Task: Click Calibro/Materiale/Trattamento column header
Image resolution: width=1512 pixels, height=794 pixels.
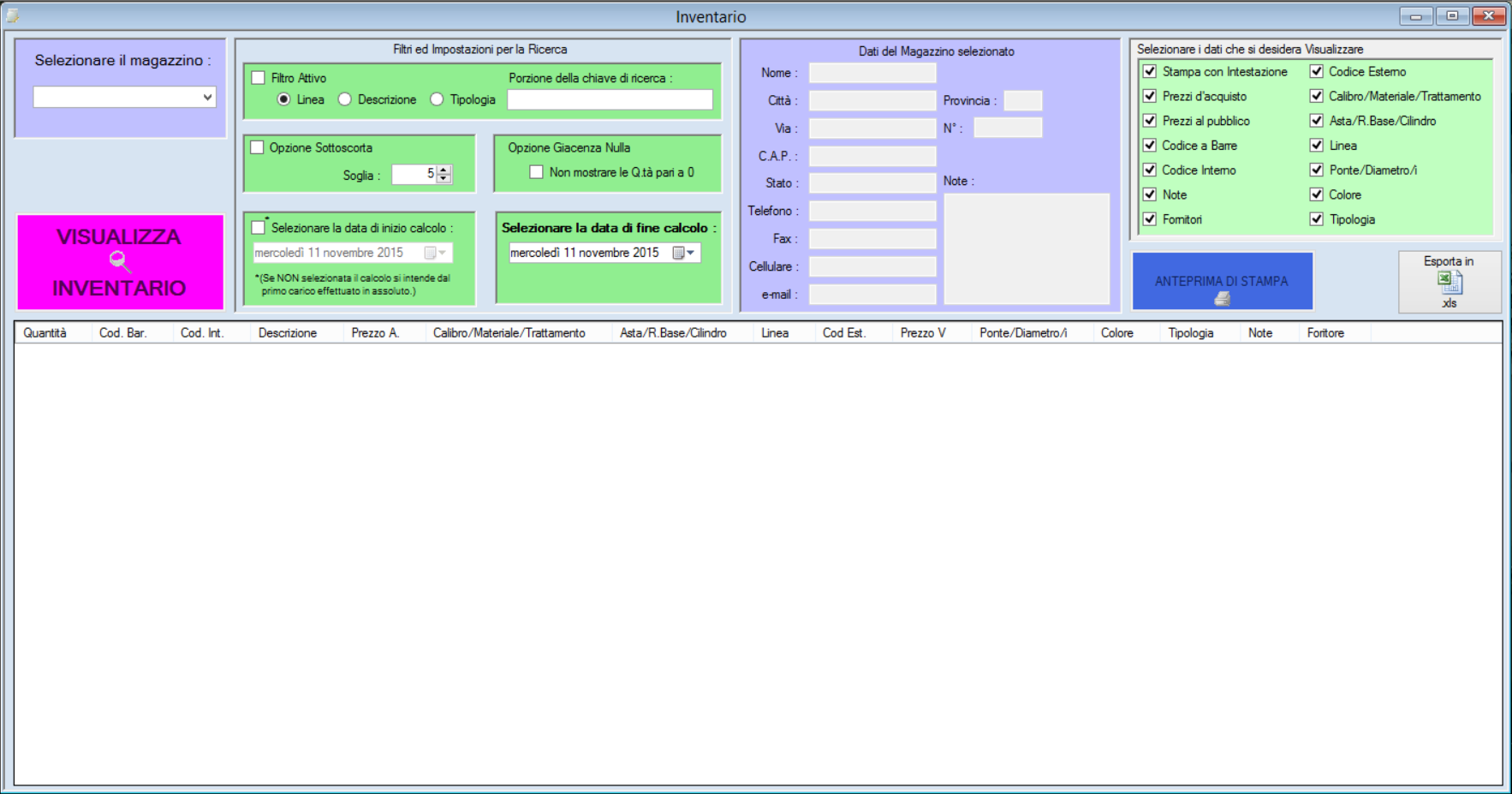Action: tap(519, 332)
